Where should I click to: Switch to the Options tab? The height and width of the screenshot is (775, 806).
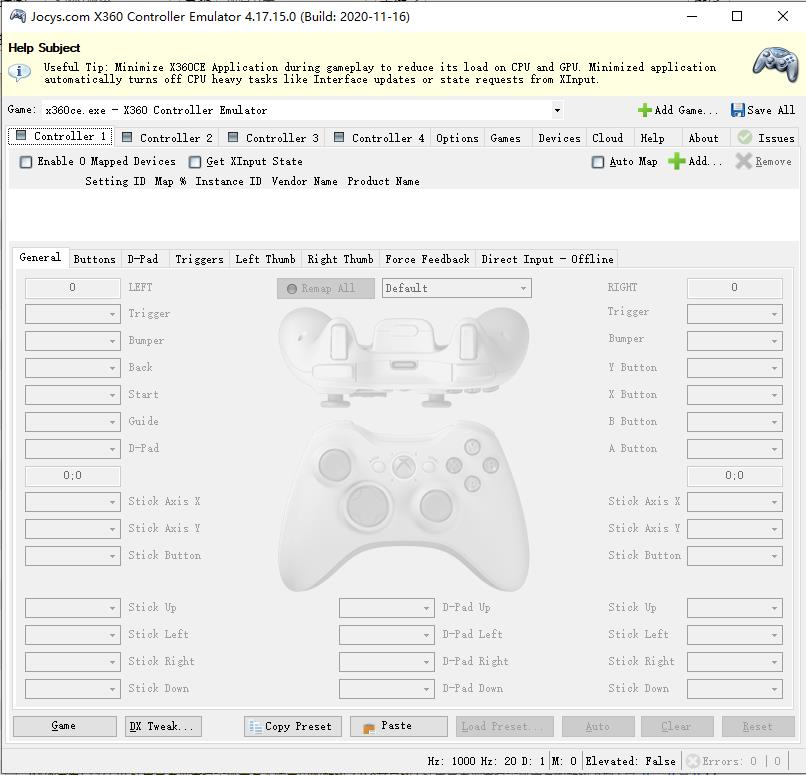[x=457, y=138]
